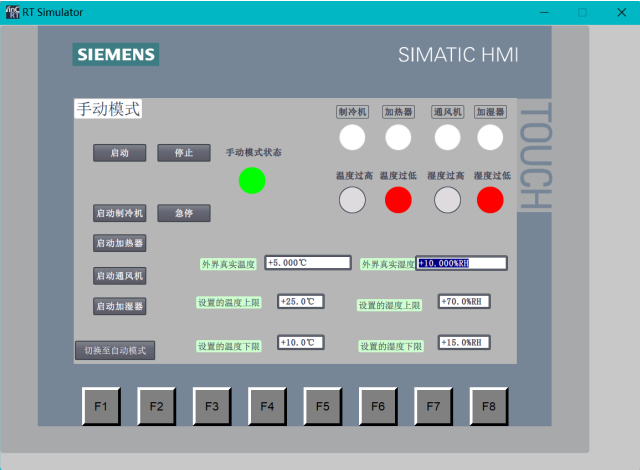
Task: Edit the temperature lower limit field +10.0℃
Action: point(301,342)
